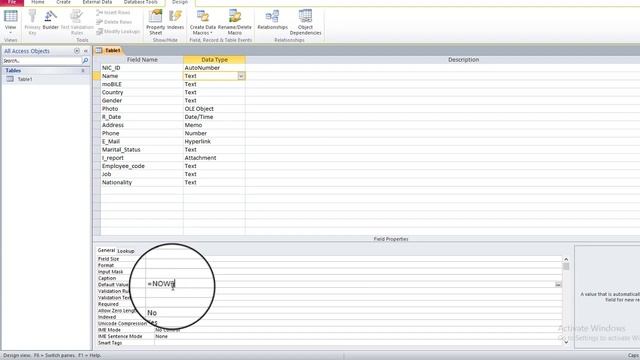640x360 pixels.
Task: Click Modify Lookups in the ribbon
Action: (118, 31)
